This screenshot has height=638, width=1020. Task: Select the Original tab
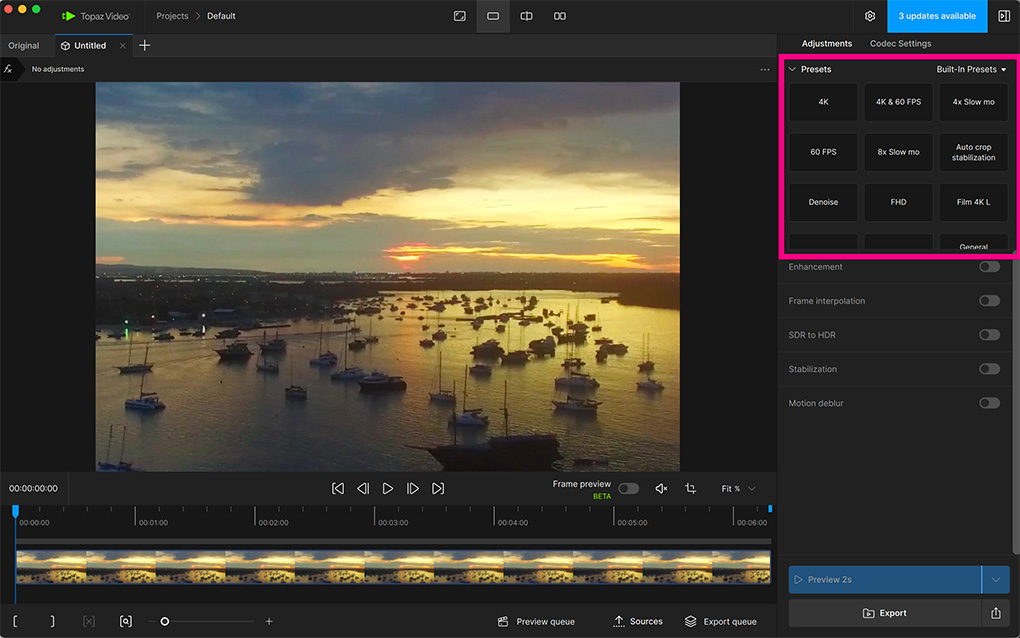23,45
